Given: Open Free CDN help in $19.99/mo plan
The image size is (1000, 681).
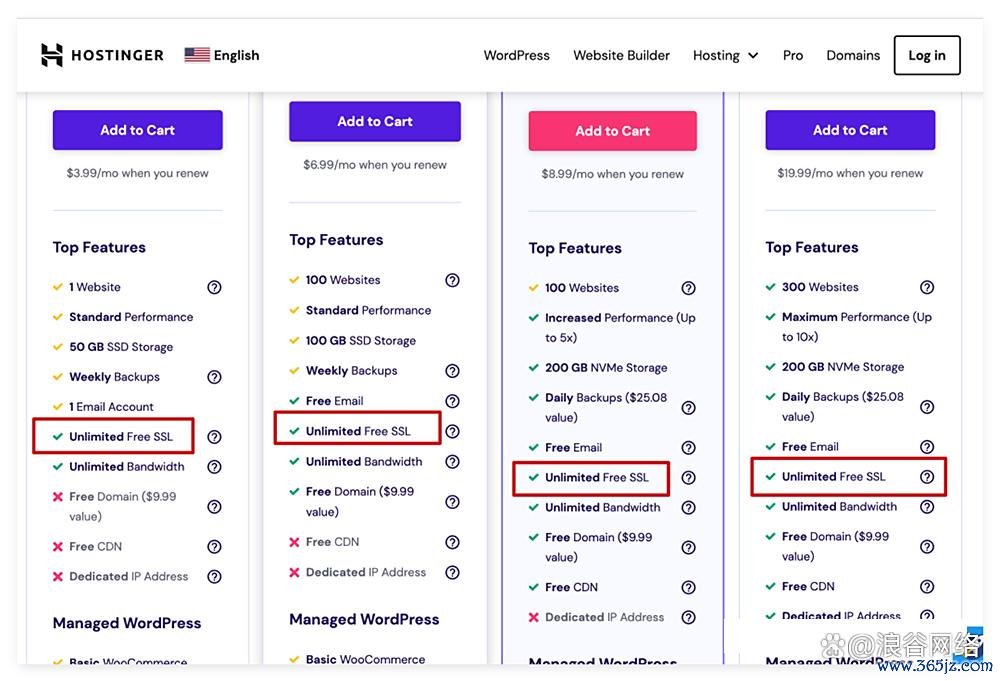Looking at the screenshot, I should tap(927, 587).
